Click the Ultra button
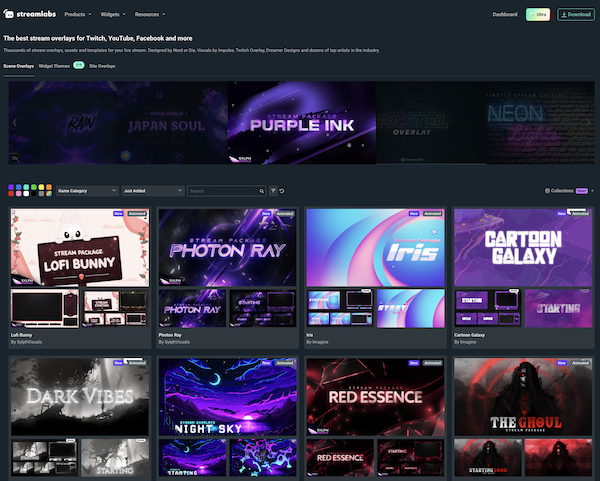 click(x=538, y=15)
